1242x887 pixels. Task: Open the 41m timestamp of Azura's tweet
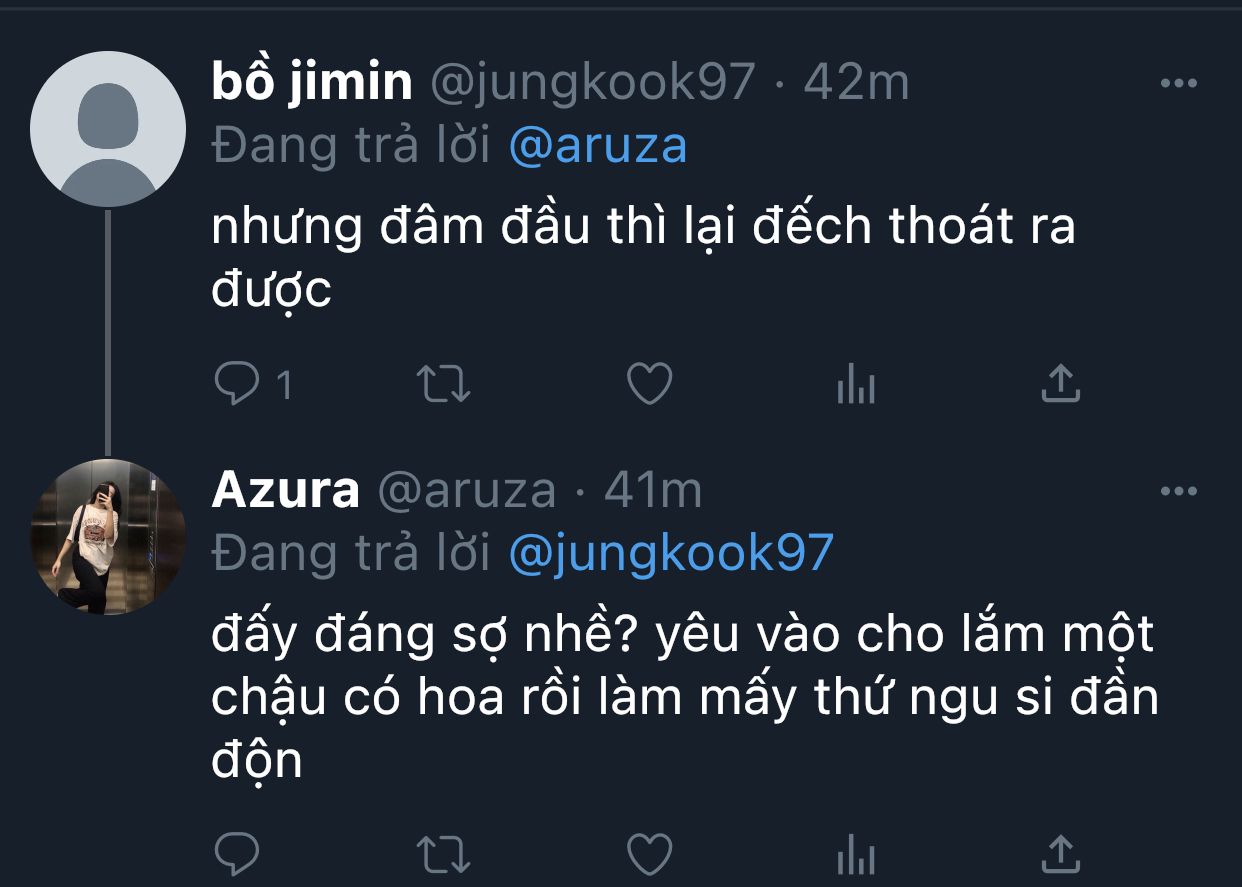(x=653, y=490)
